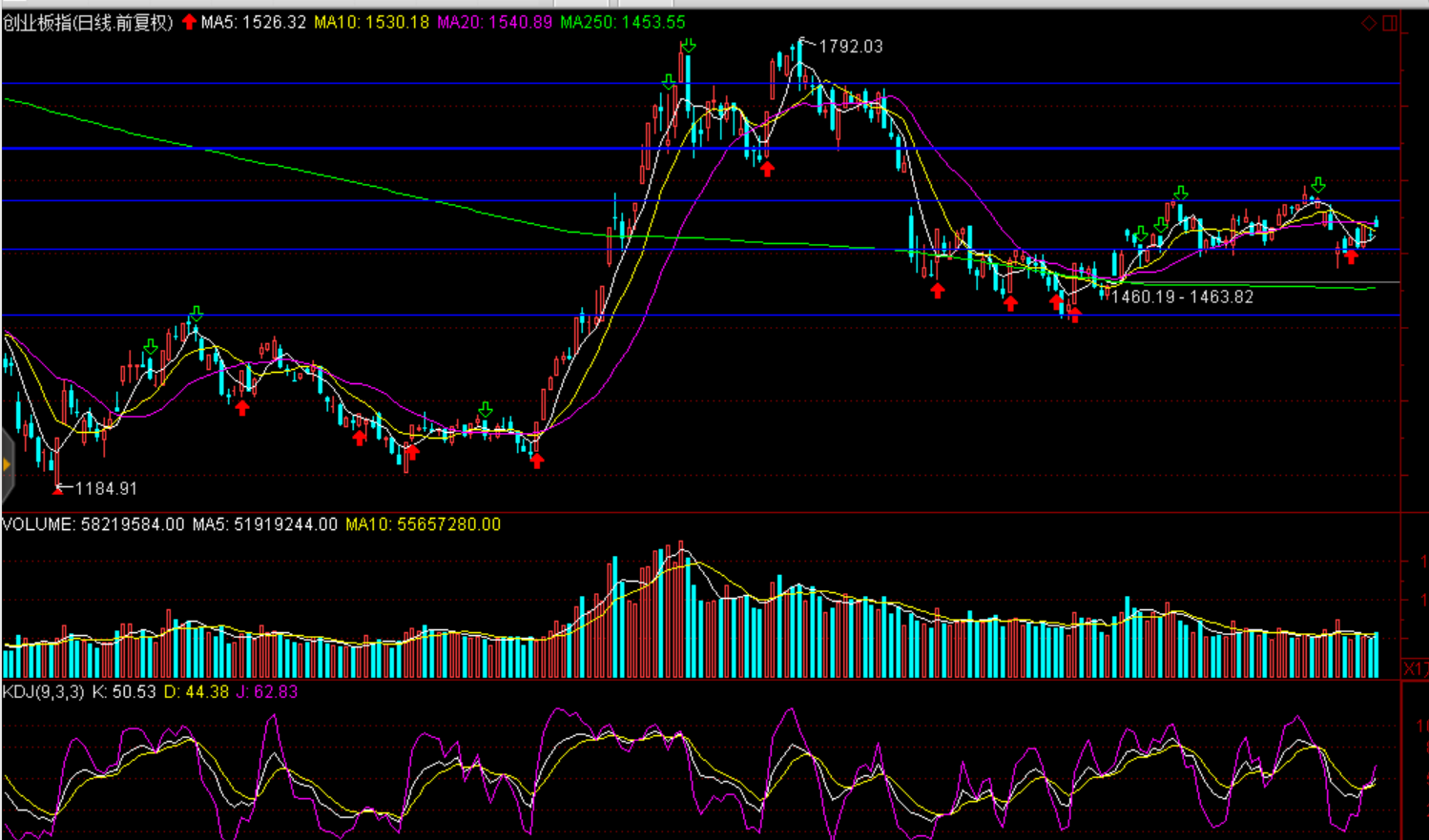This screenshot has height=840, width=1429.
Task: Click the rightmost green sell arrow on chart
Action: point(1318,185)
